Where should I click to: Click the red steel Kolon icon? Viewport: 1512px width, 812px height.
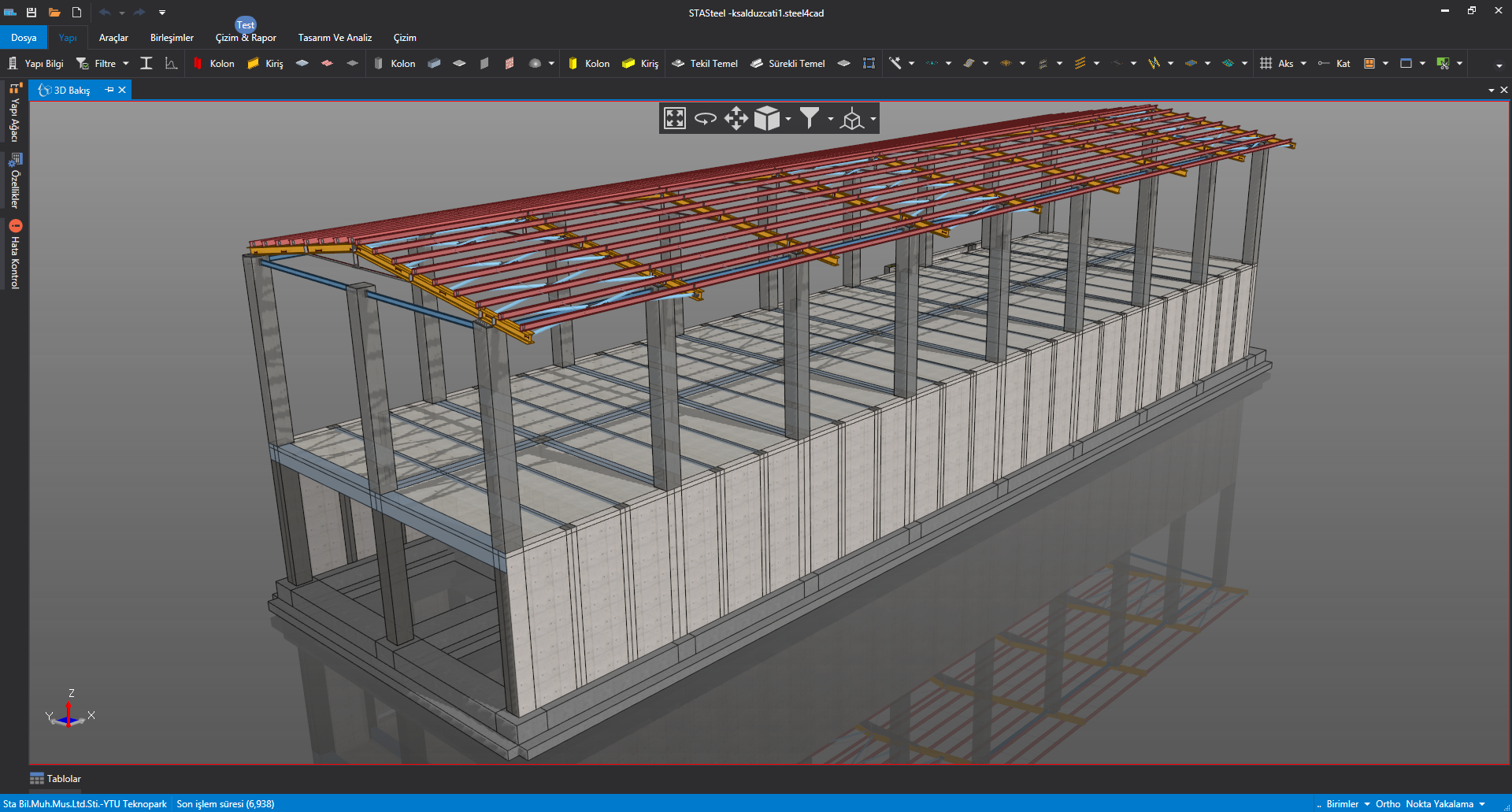[198, 64]
